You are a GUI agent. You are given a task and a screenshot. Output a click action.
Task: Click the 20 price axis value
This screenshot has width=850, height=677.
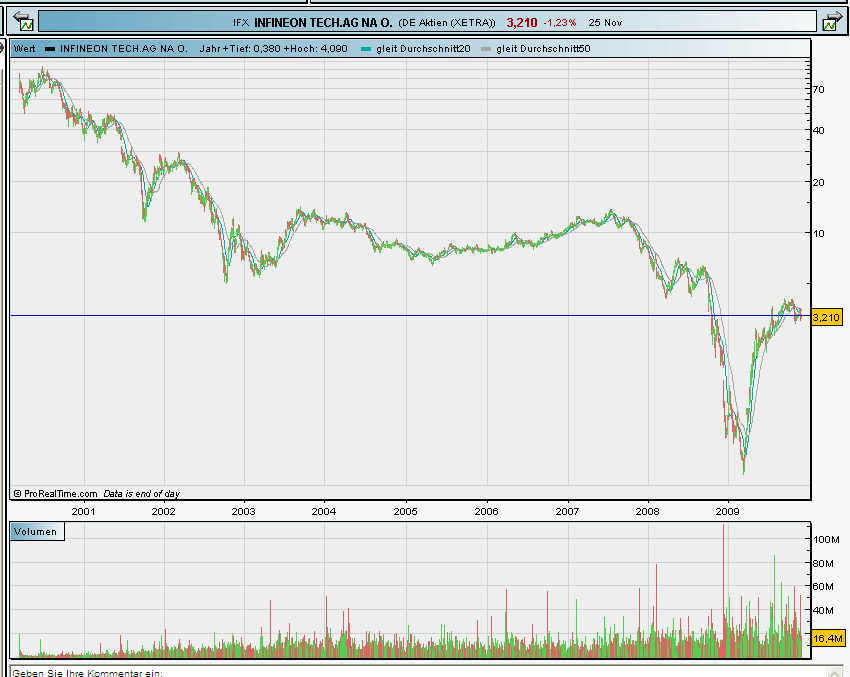[x=819, y=183]
